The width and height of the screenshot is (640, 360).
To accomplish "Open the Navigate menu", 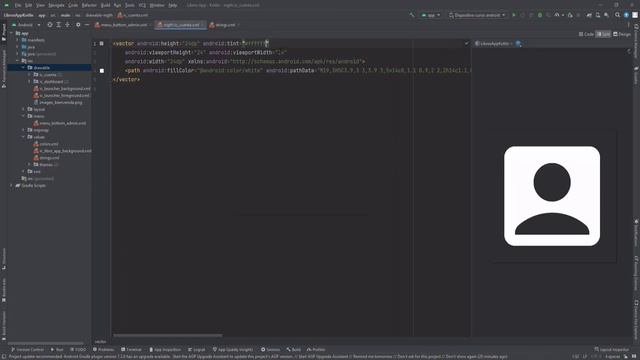I will tap(56, 5).
